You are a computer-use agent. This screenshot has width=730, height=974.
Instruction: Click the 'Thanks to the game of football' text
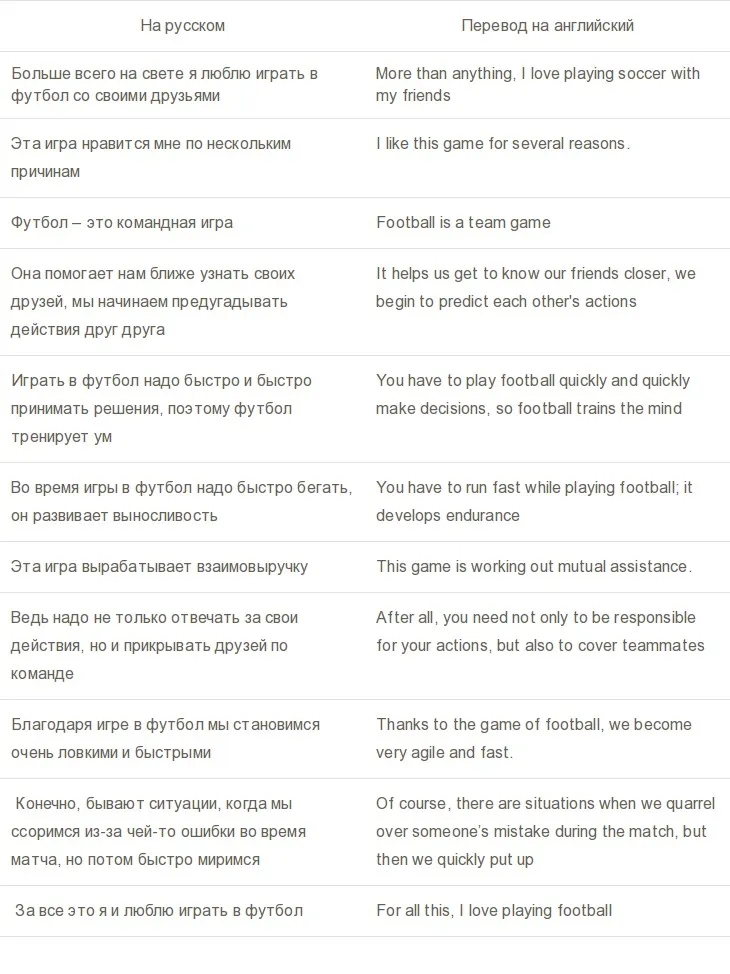pos(534,738)
